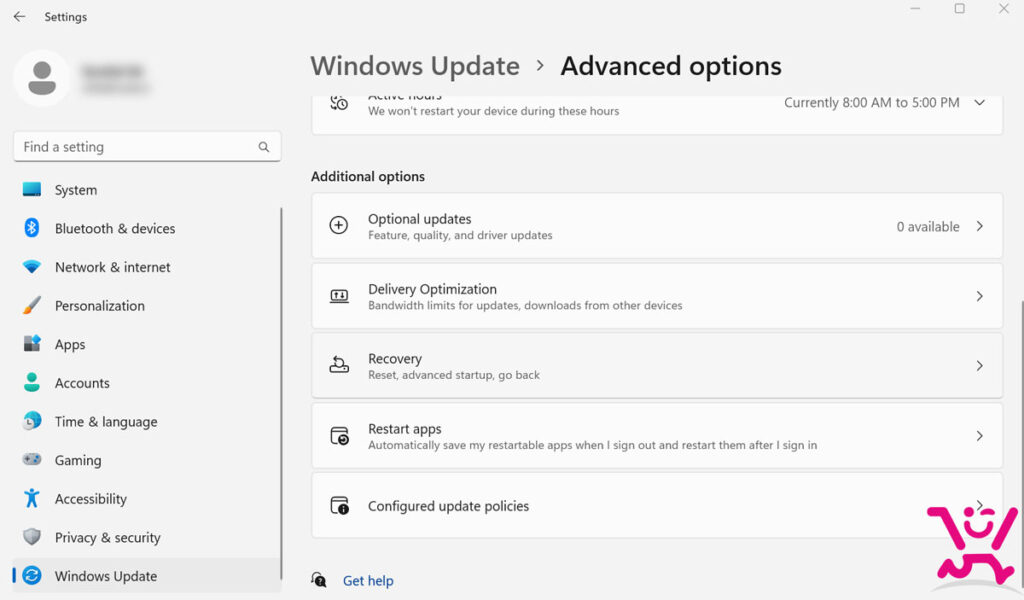Open Accounts settings
This screenshot has height=600, width=1024.
(x=146, y=383)
